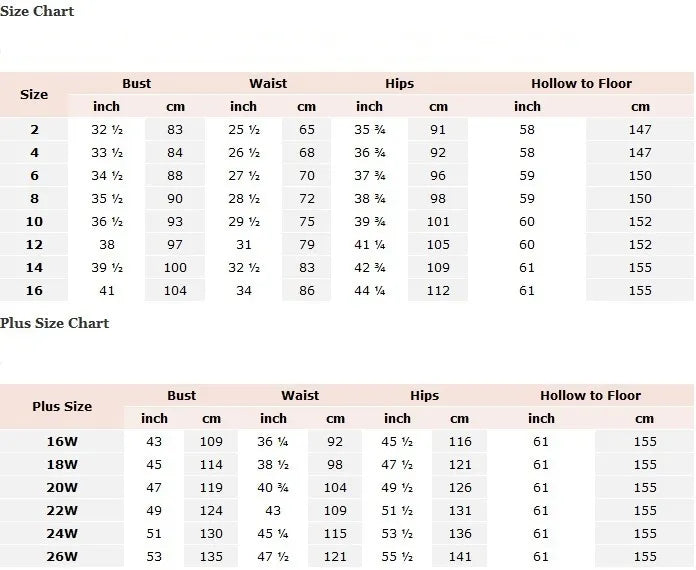Select the 26W plus size row label
The image size is (696, 570).
tap(62, 557)
